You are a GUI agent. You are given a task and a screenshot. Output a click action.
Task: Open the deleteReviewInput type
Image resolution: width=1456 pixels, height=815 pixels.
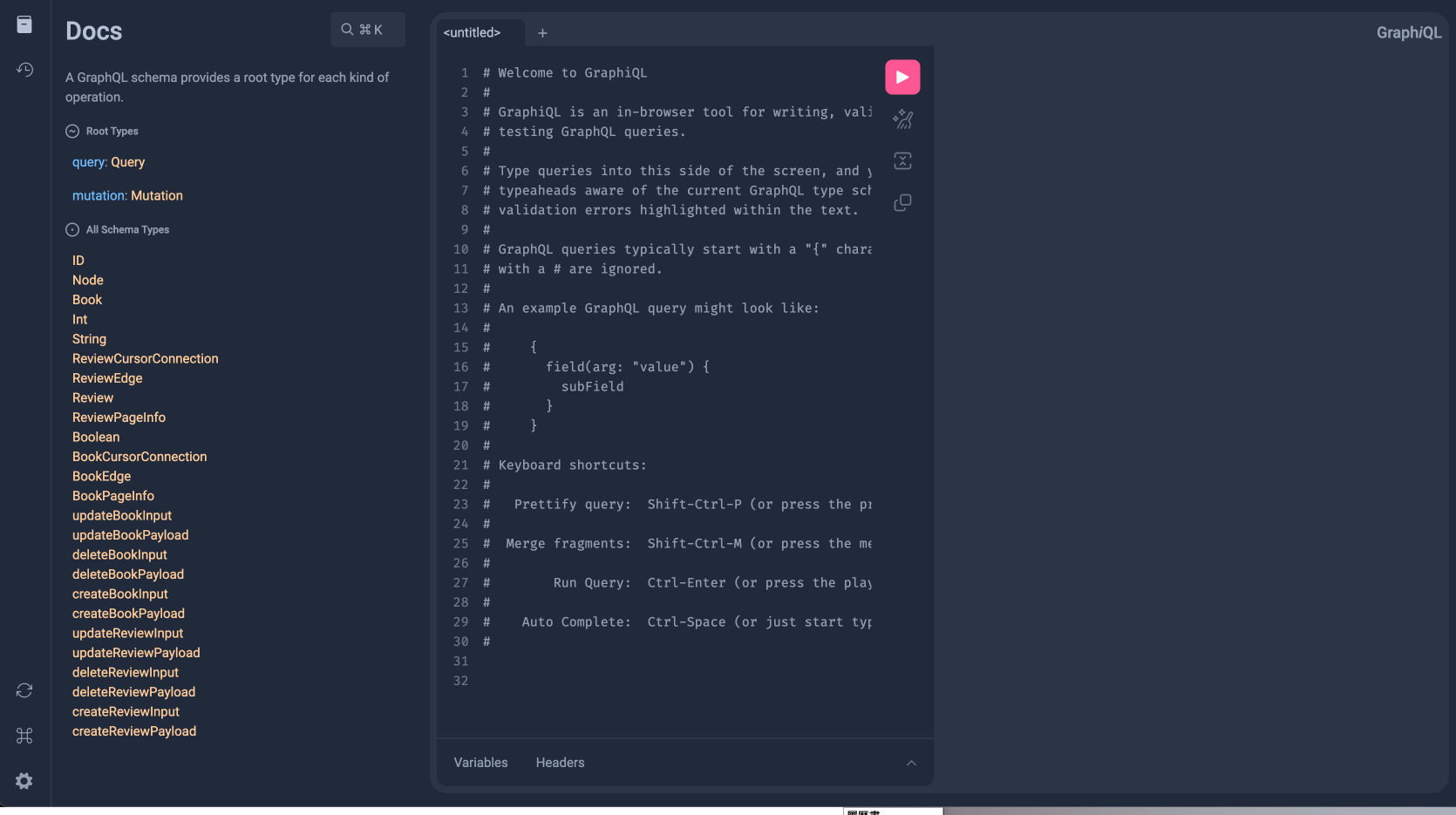tap(126, 672)
